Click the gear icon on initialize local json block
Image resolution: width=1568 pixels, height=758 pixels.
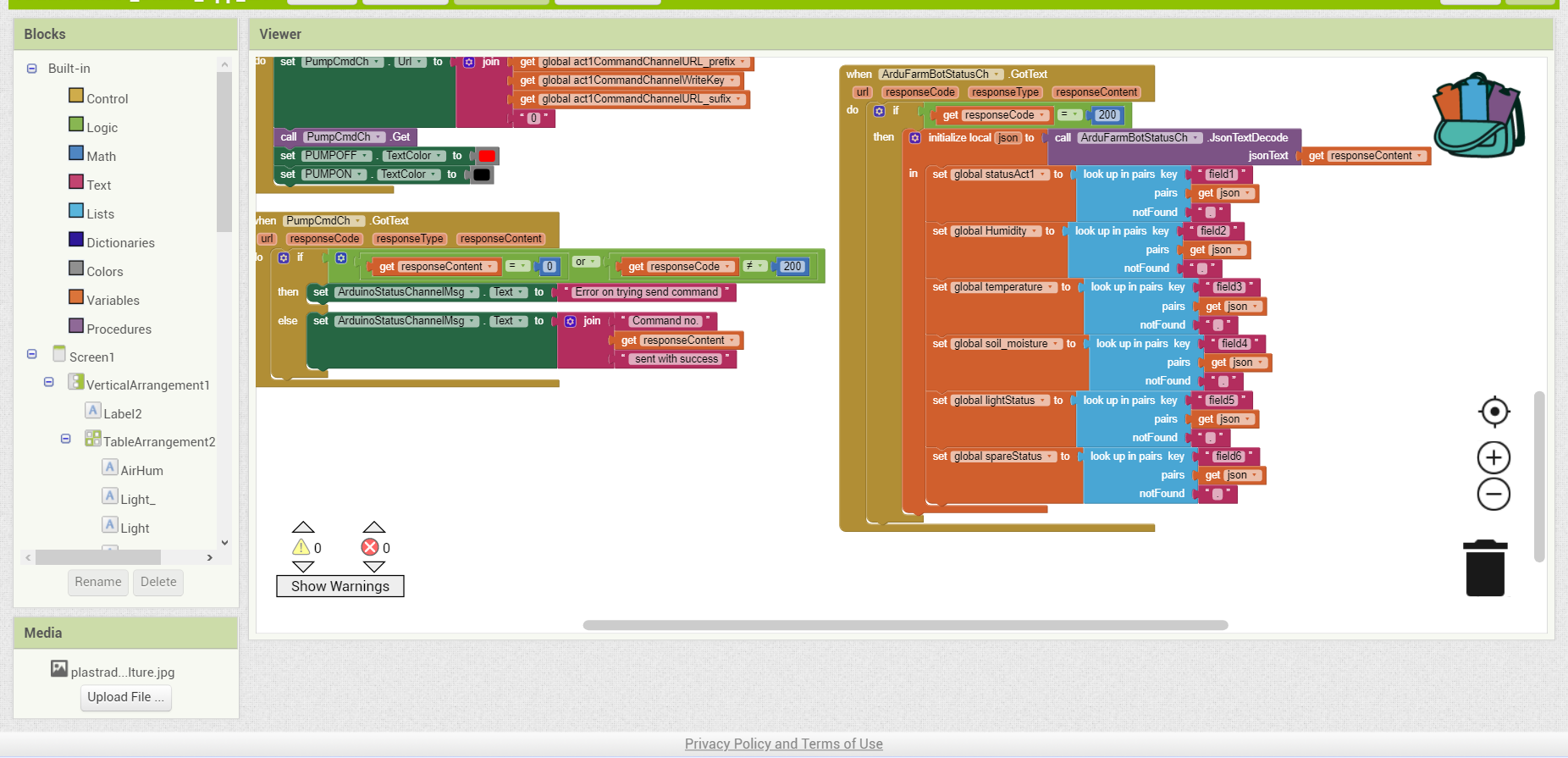(915, 137)
